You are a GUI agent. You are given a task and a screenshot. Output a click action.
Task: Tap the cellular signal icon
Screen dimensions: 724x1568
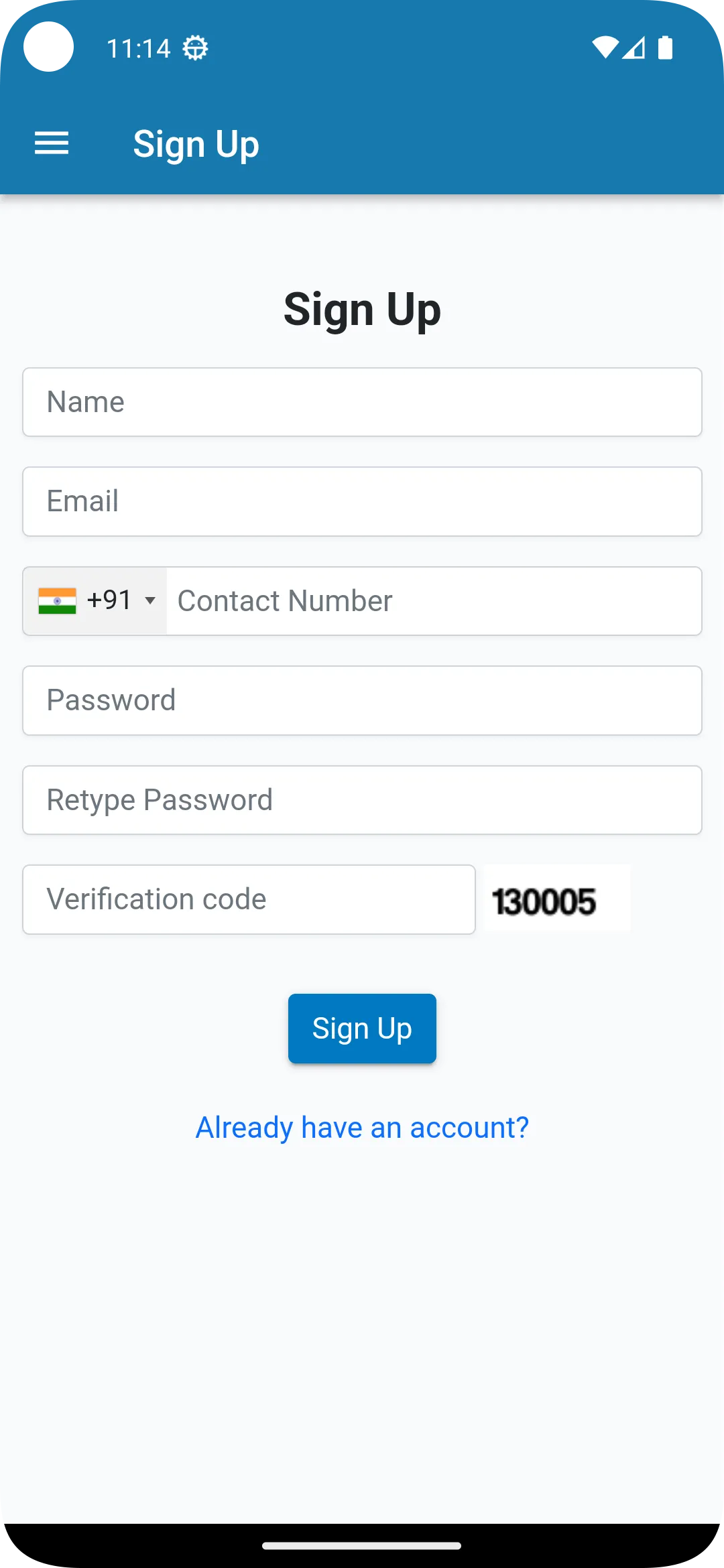[634, 48]
